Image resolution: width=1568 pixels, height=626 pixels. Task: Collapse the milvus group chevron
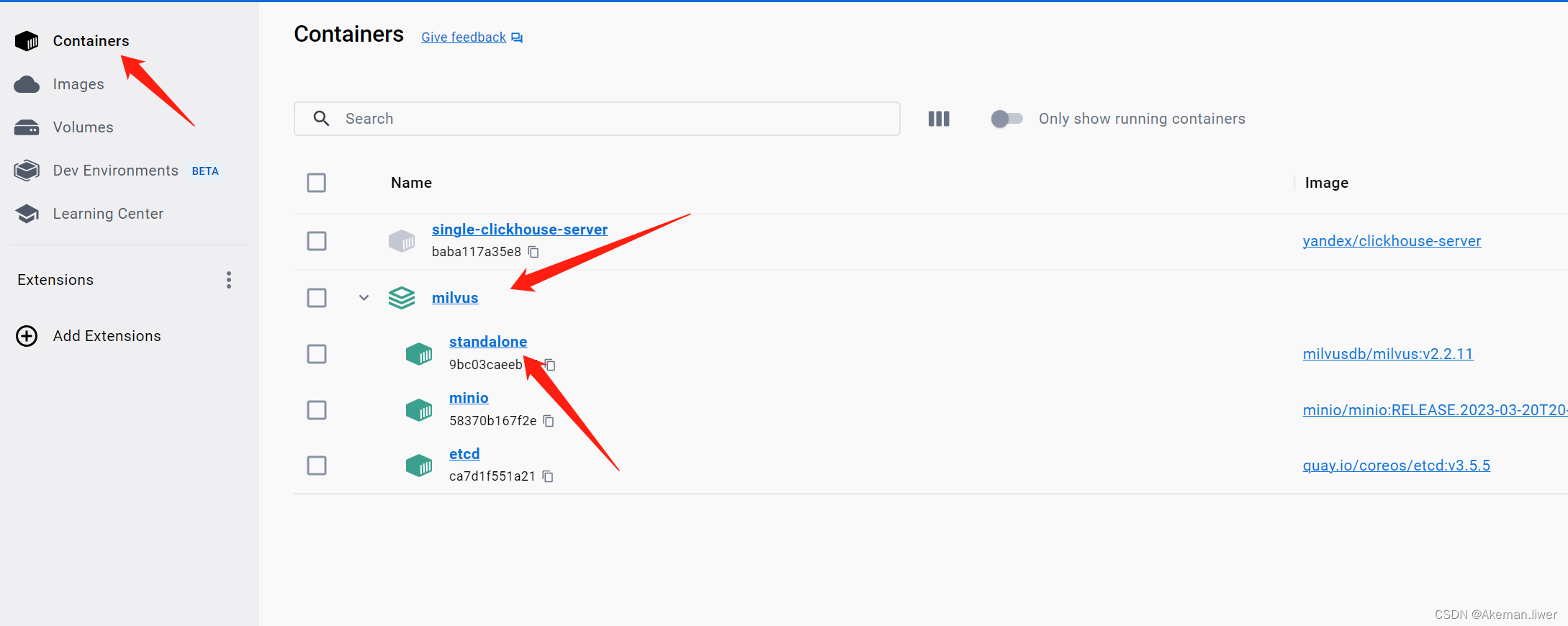coord(364,298)
